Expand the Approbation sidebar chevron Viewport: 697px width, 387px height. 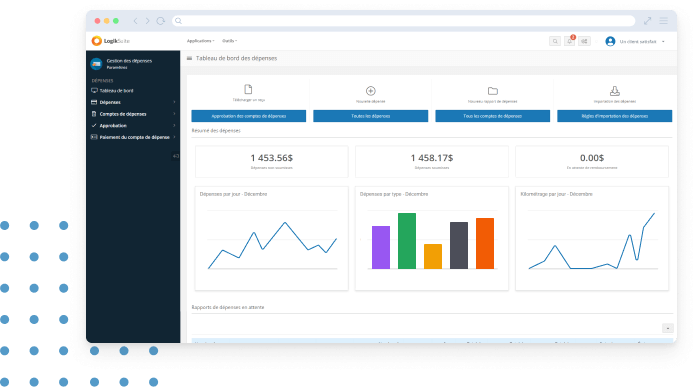point(174,126)
